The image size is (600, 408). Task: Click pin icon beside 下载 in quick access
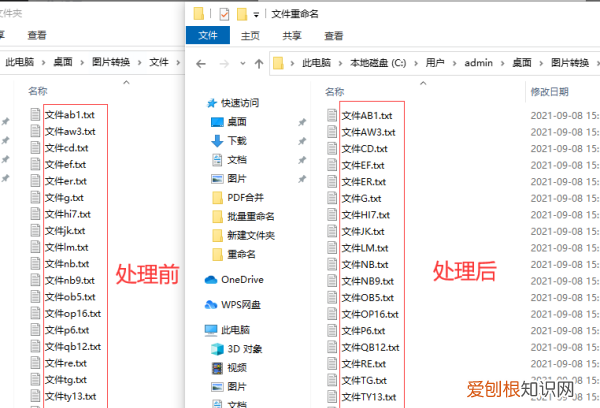pyautogui.click(x=302, y=141)
